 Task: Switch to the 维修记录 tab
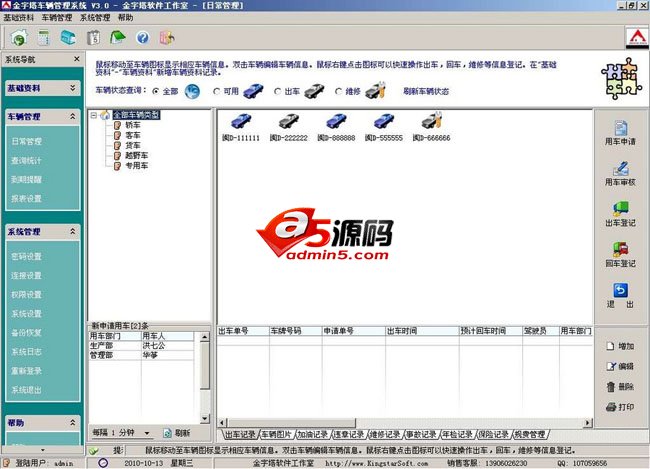coord(385,435)
